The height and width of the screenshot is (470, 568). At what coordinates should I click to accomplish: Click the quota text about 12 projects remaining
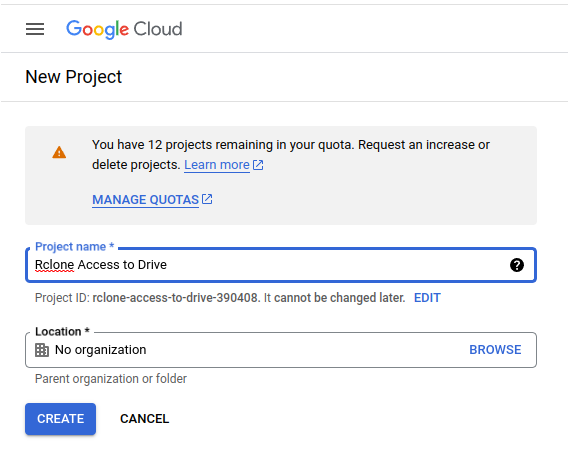click(x=291, y=155)
